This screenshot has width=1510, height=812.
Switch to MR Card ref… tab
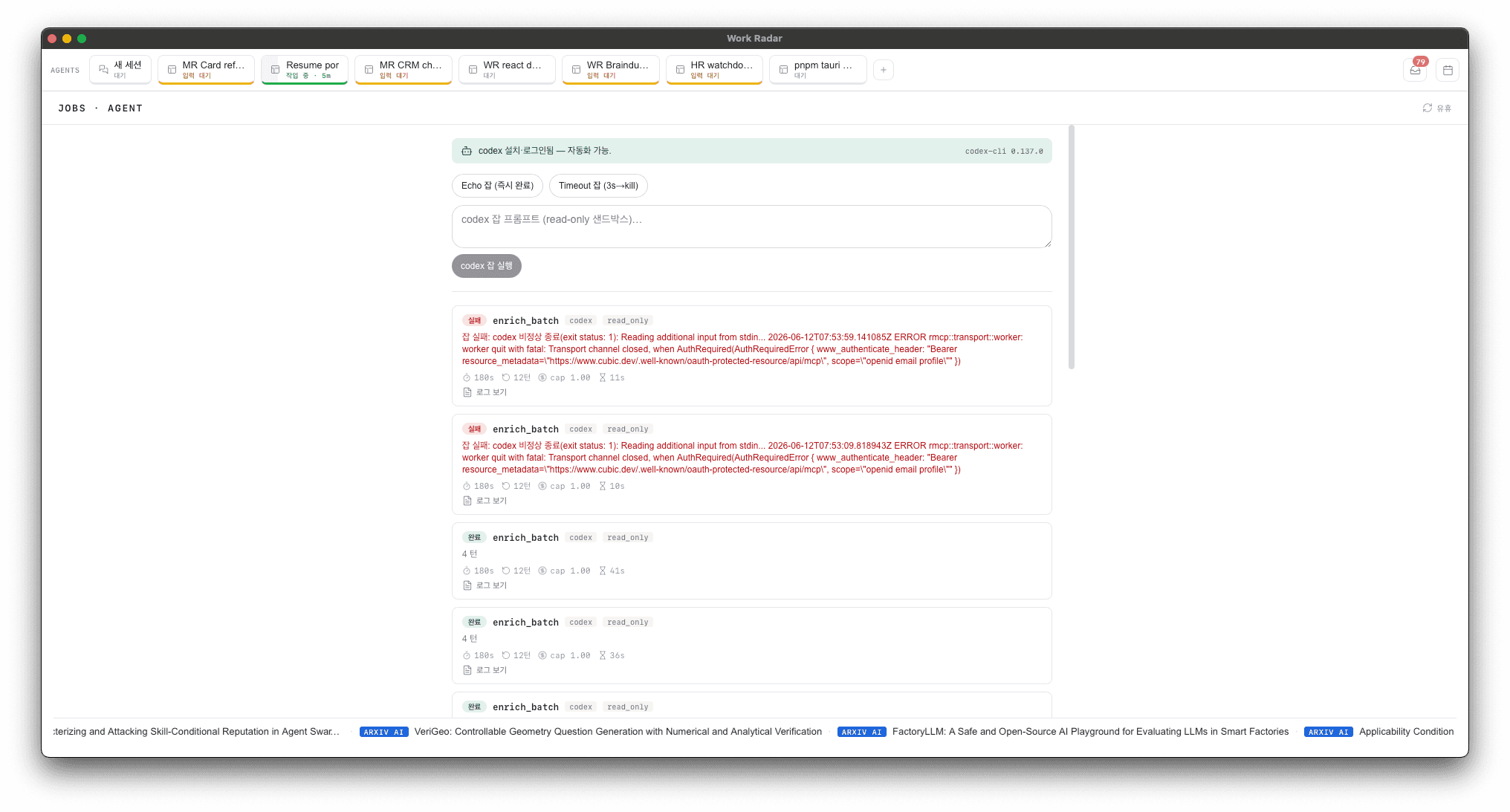206,69
